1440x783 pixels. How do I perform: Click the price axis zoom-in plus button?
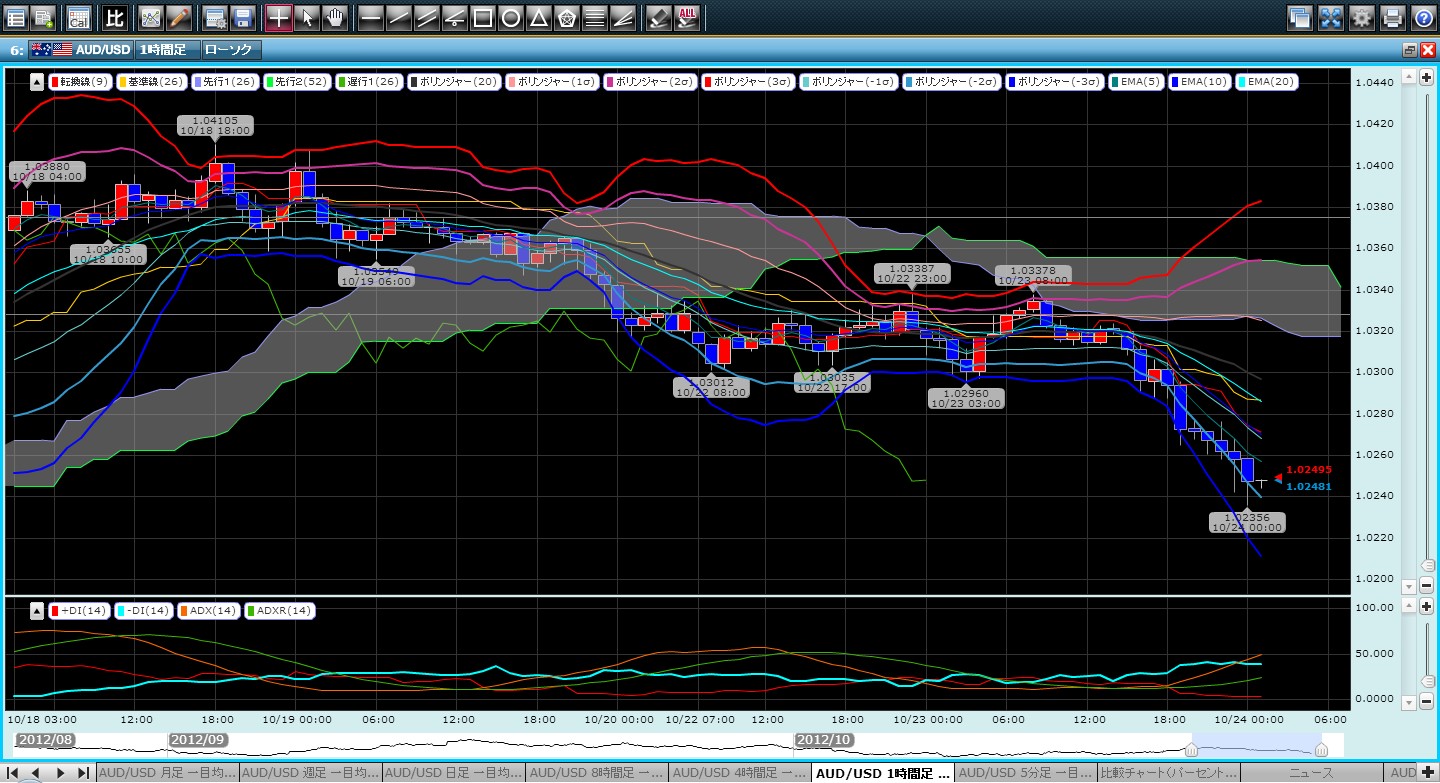(1428, 76)
